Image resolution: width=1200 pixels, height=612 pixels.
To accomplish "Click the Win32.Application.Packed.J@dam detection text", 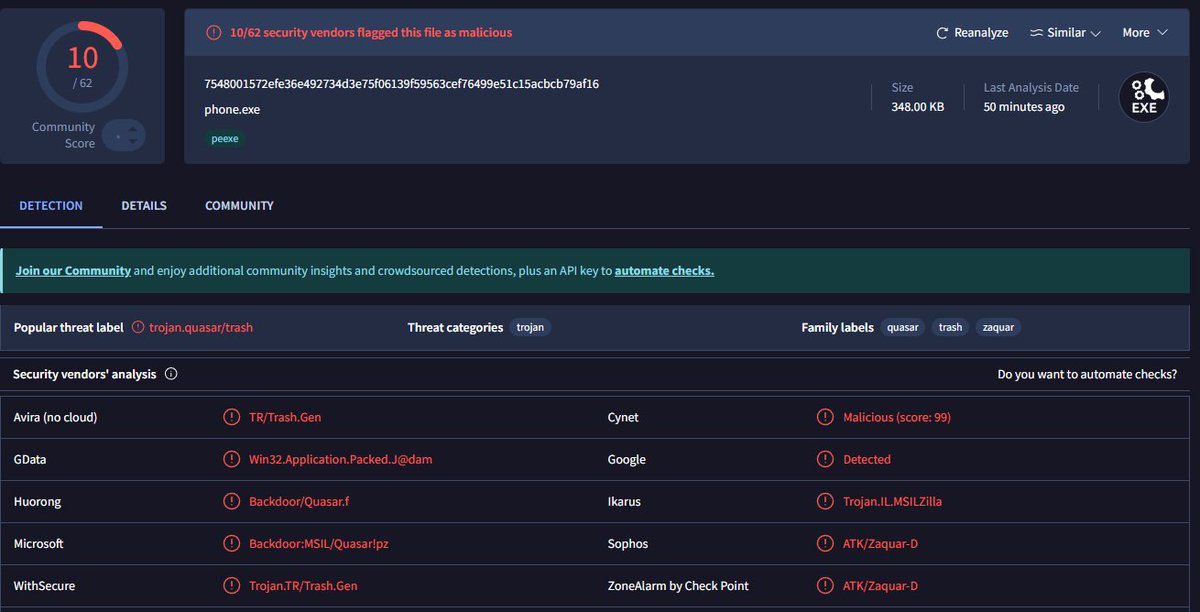I will coord(340,459).
